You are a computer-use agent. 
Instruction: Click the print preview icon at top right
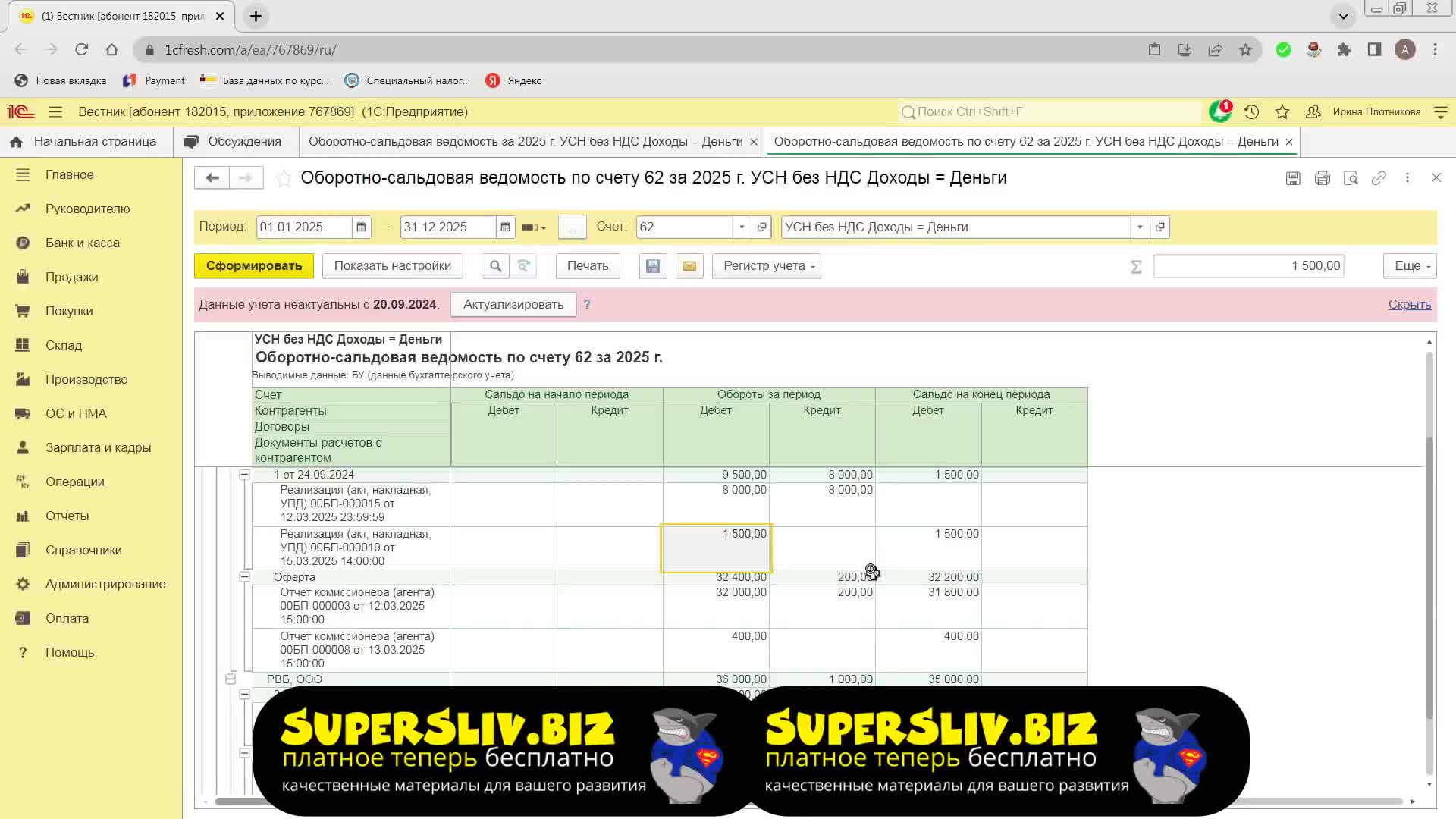coord(1351,178)
